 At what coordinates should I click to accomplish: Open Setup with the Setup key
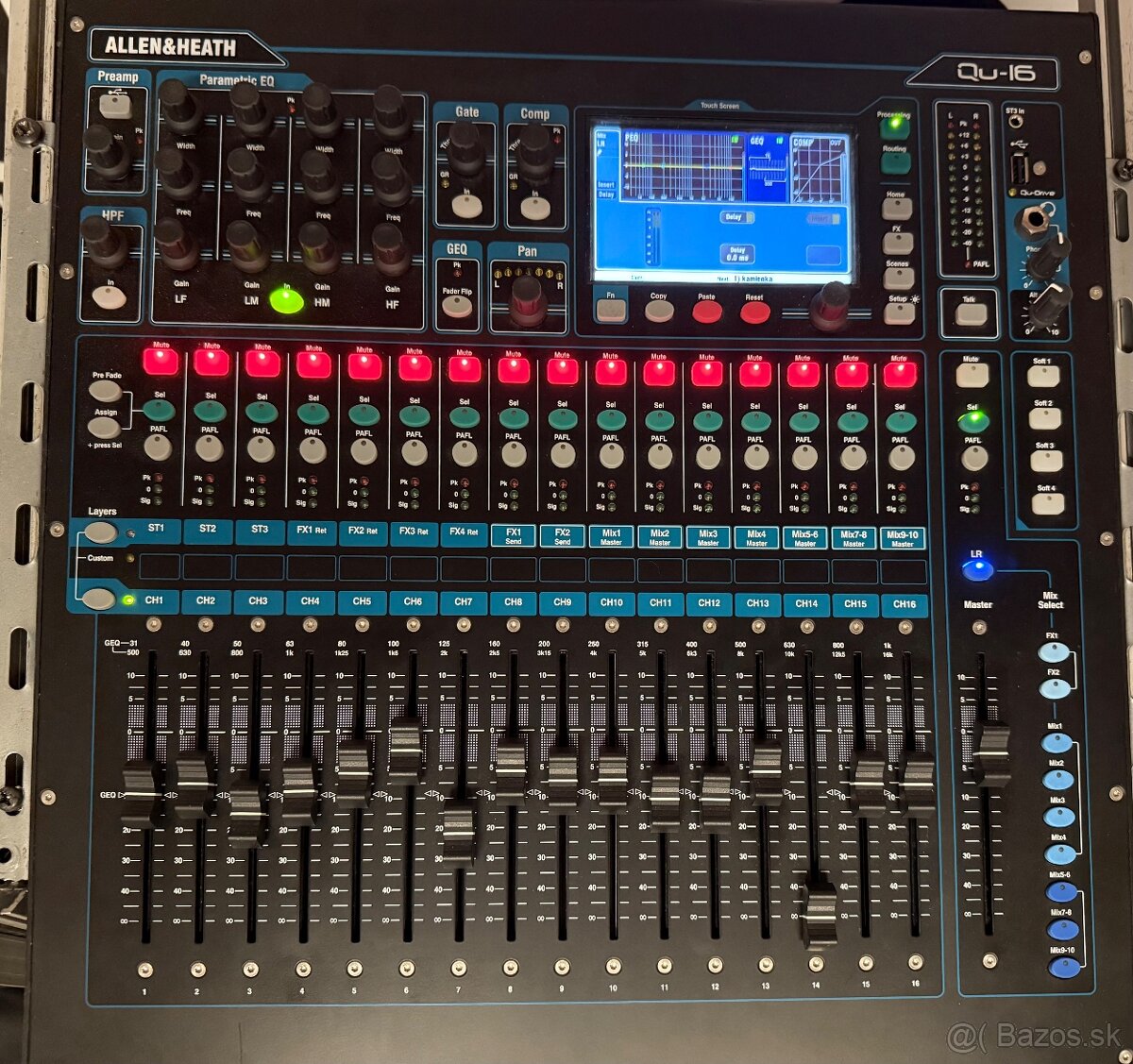click(x=899, y=312)
